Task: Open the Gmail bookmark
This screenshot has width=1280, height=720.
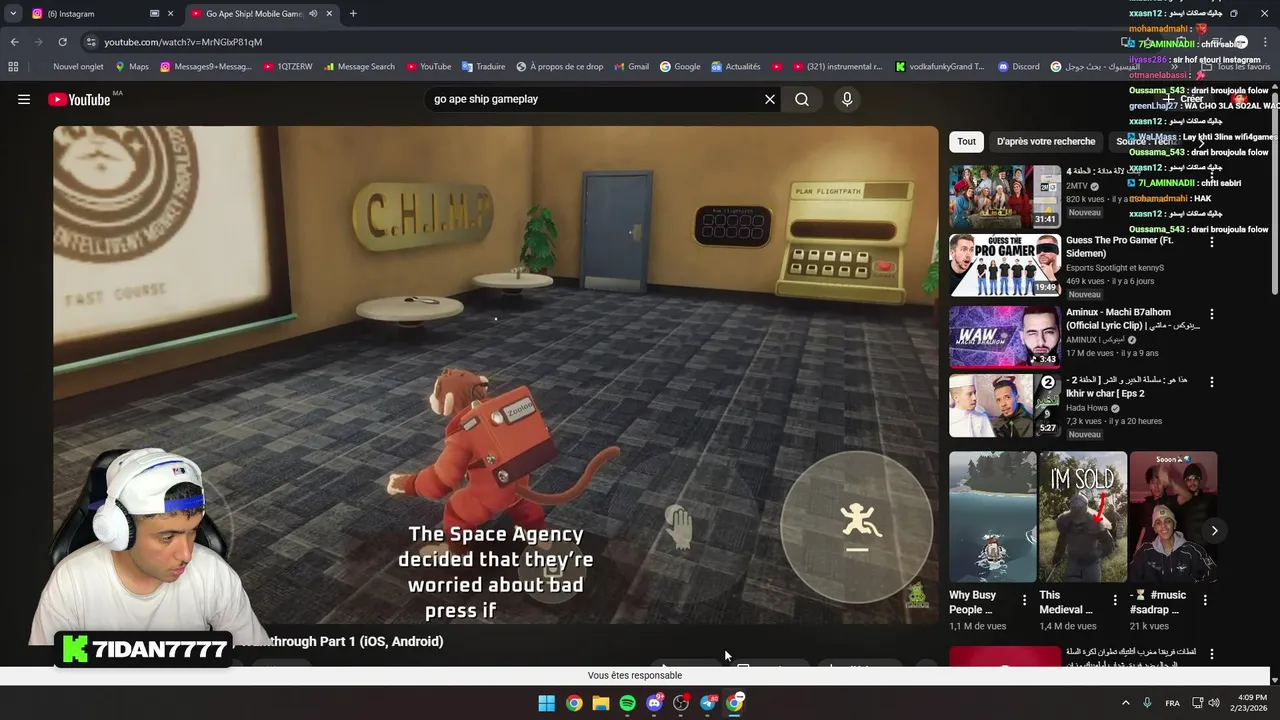Action: (x=631, y=67)
